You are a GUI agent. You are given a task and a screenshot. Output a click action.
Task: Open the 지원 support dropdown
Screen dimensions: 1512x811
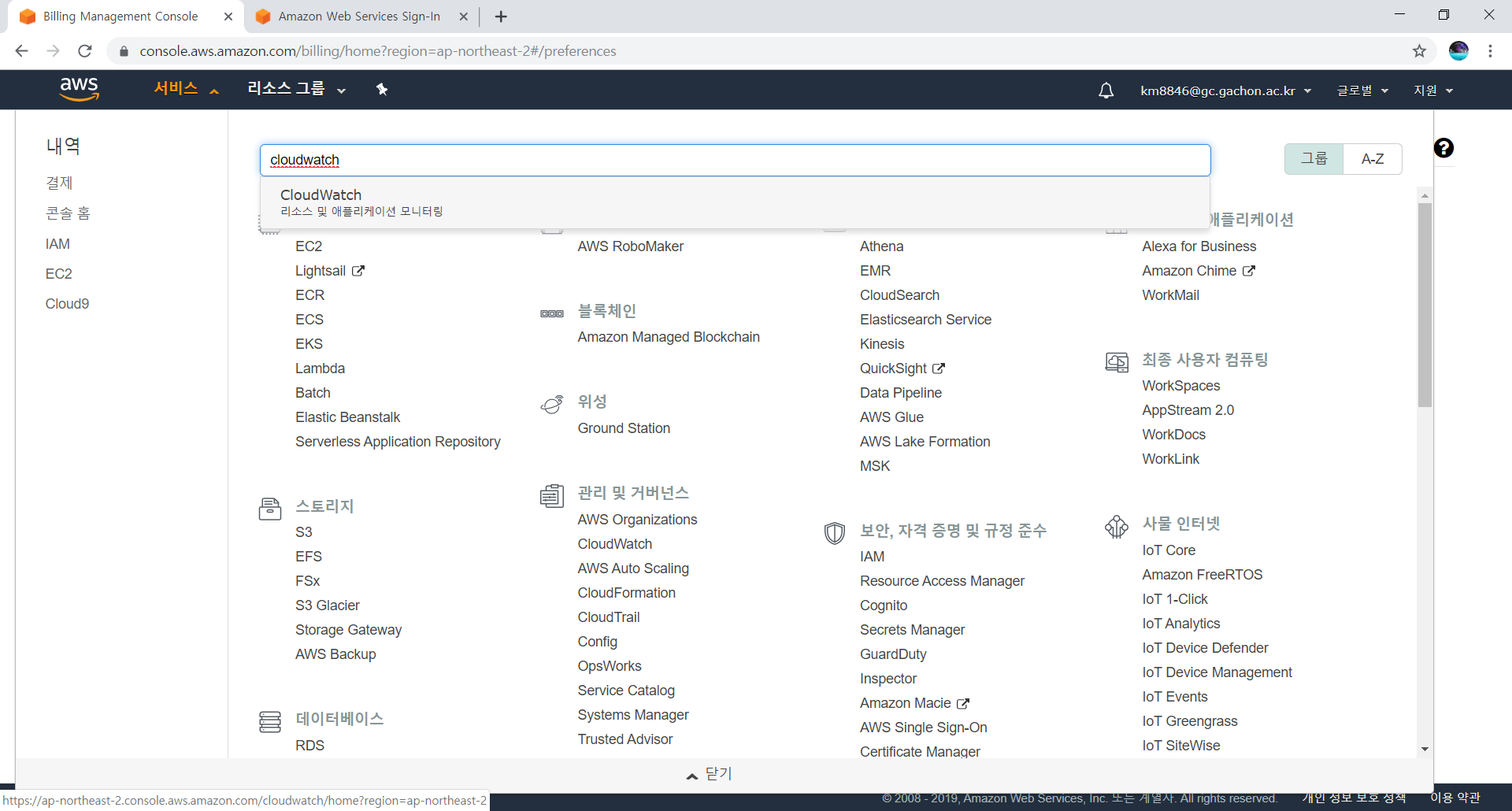[1433, 91]
